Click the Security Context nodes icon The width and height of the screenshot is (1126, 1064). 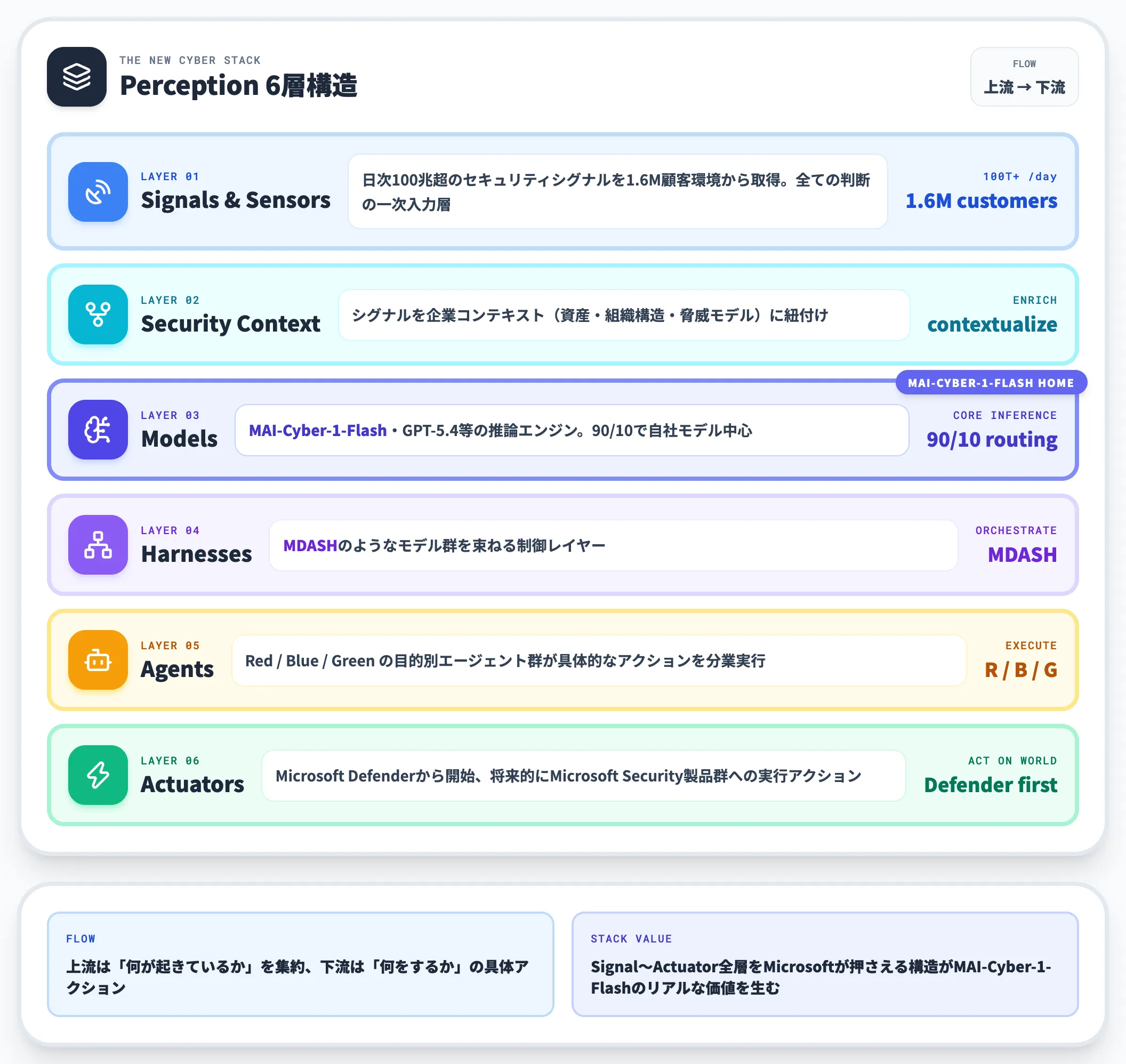(98, 314)
